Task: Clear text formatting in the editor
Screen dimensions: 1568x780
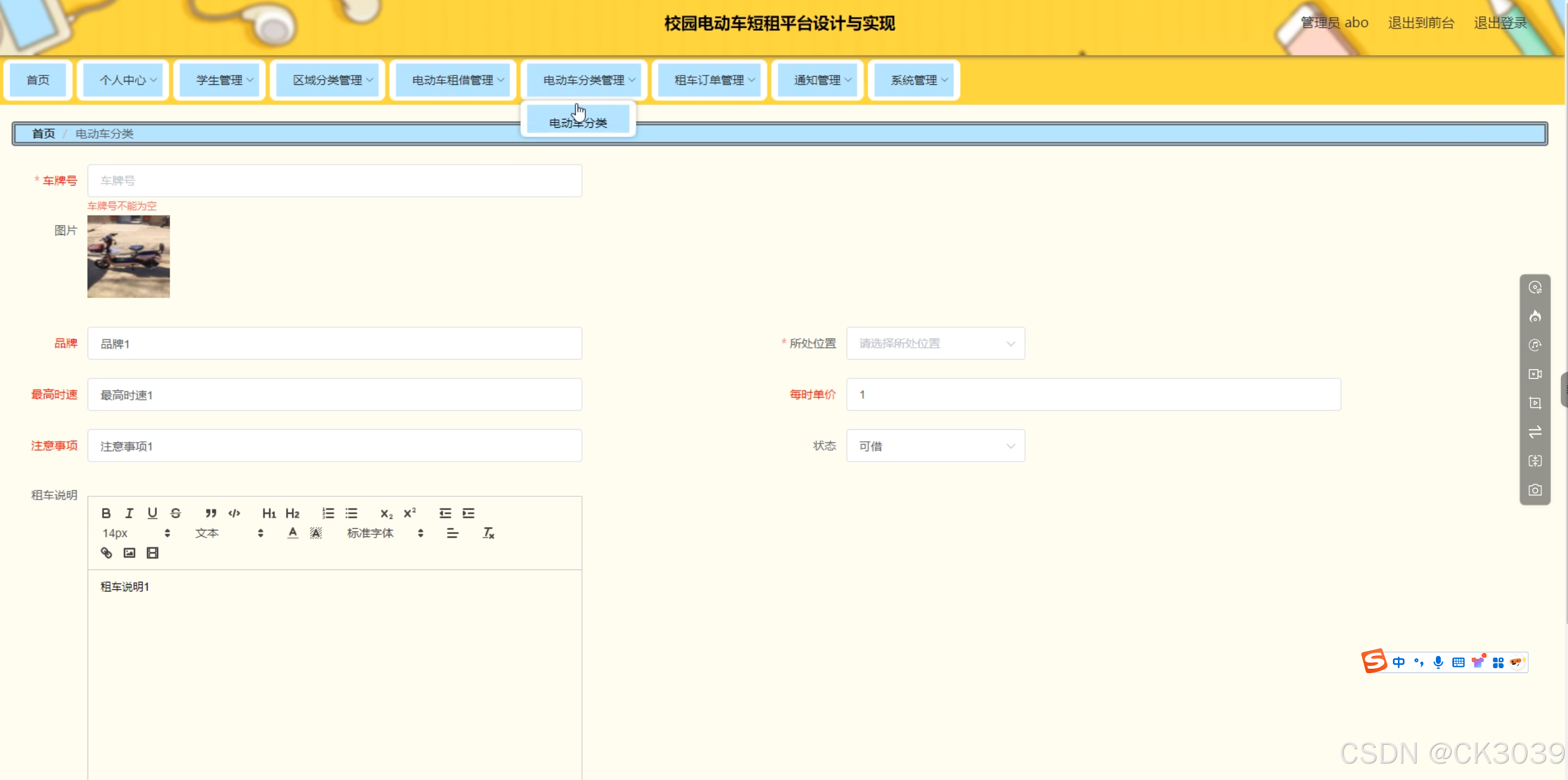Action: tap(488, 533)
